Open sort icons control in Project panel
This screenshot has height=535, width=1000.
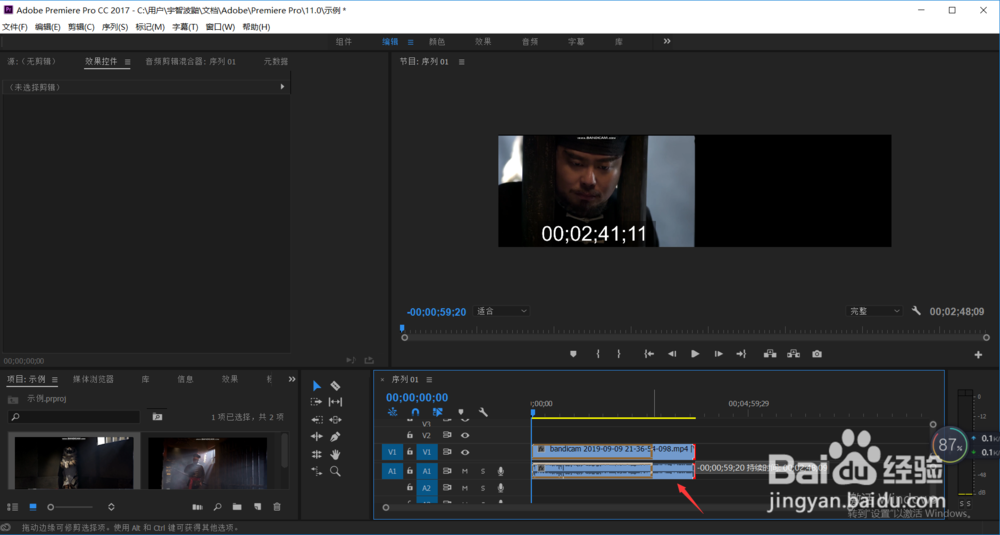[111, 507]
